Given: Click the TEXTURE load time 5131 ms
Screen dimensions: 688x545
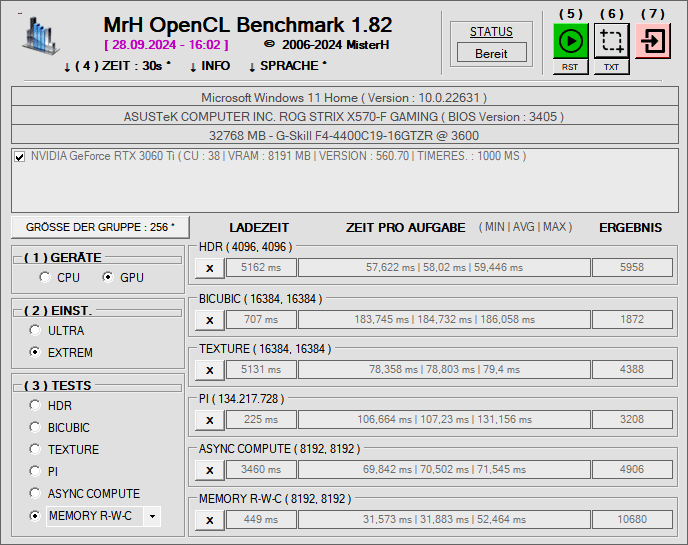Looking at the screenshot, I should click(x=261, y=369).
